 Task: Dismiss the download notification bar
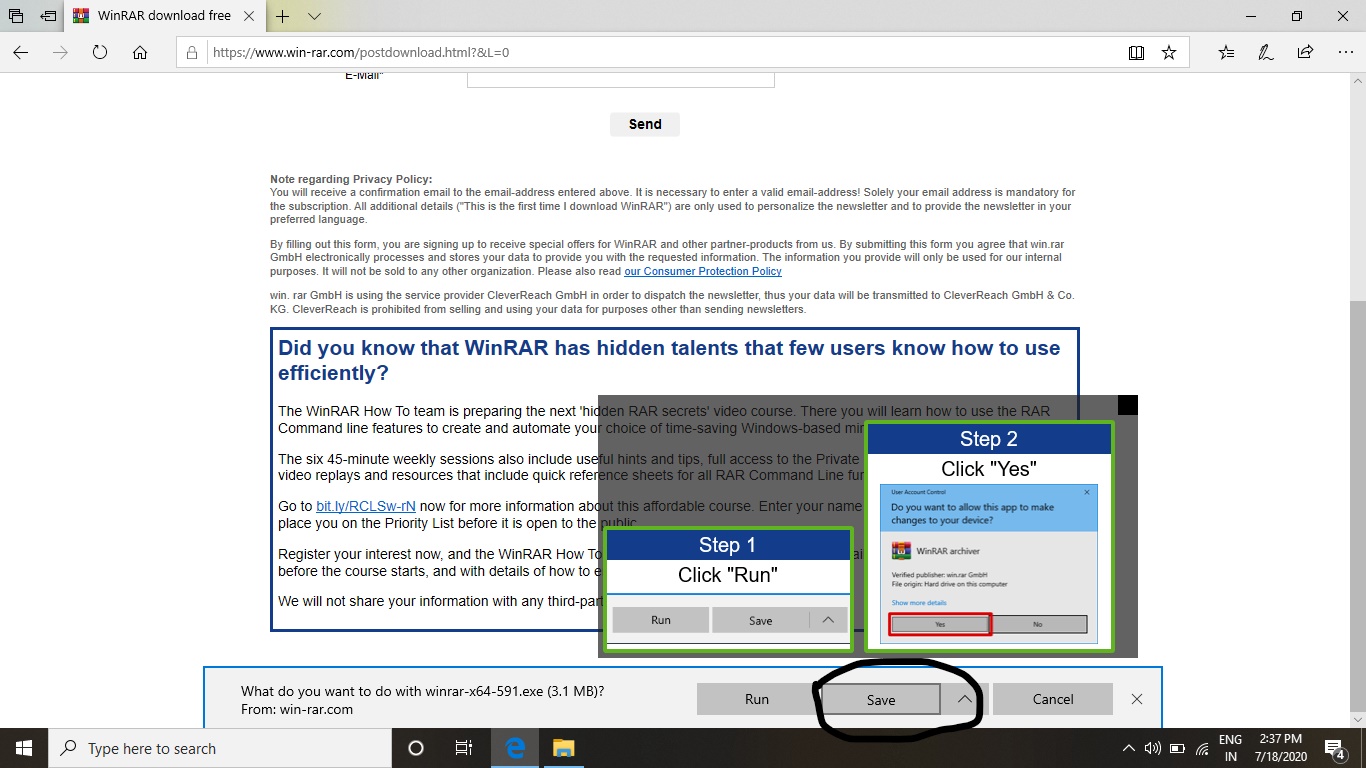[x=1136, y=699]
